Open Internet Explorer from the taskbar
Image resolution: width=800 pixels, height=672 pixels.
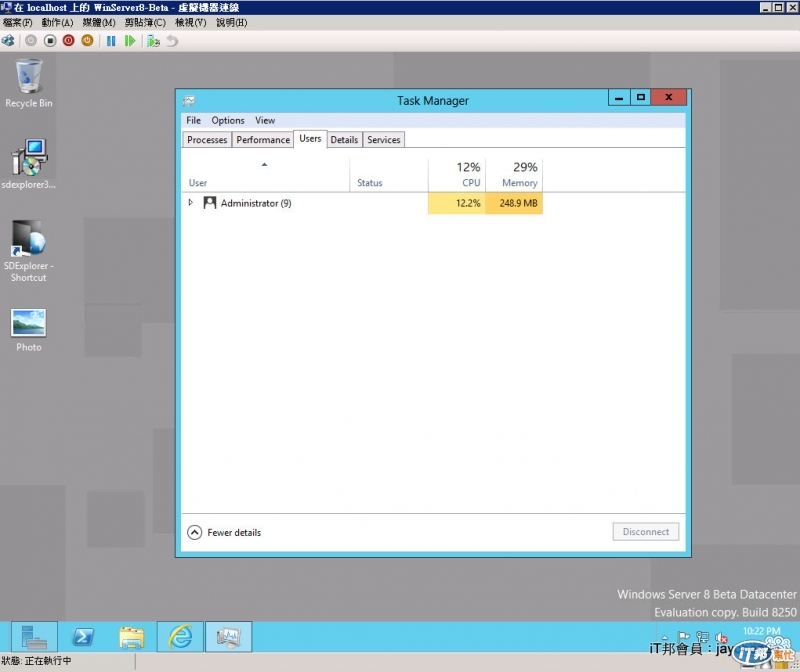click(180, 637)
